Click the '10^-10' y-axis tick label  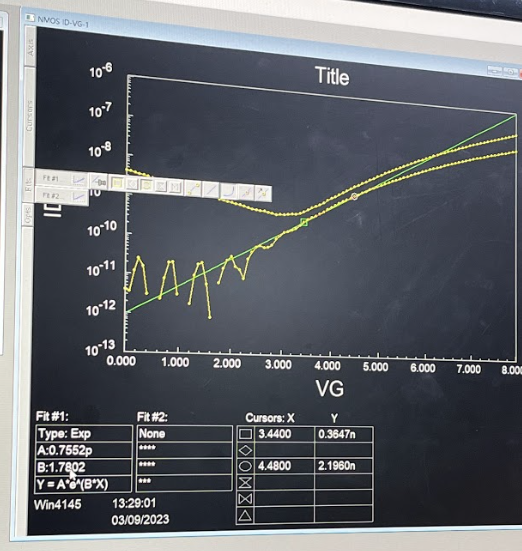(102, 228)
